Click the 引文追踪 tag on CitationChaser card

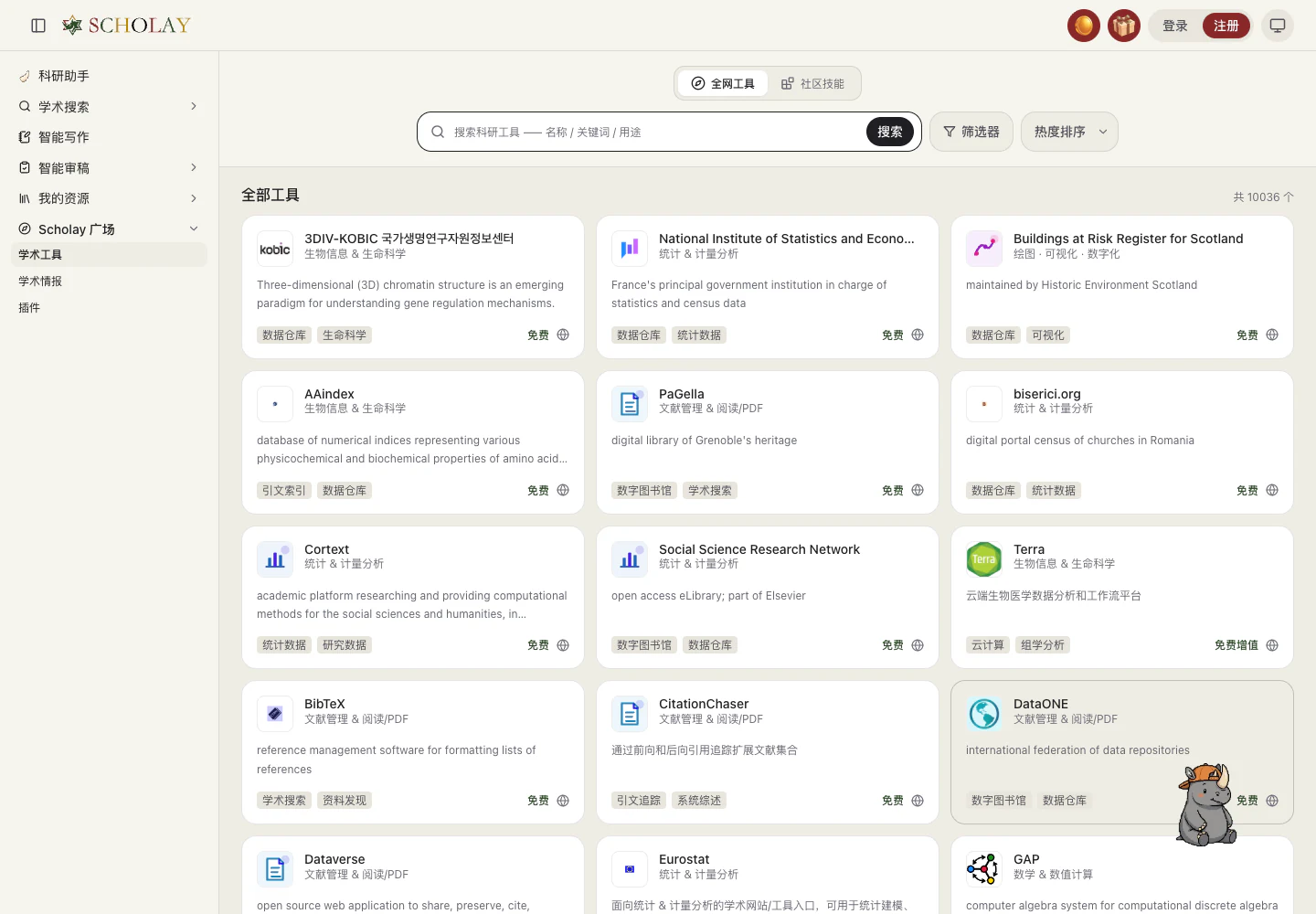point(639,801)
